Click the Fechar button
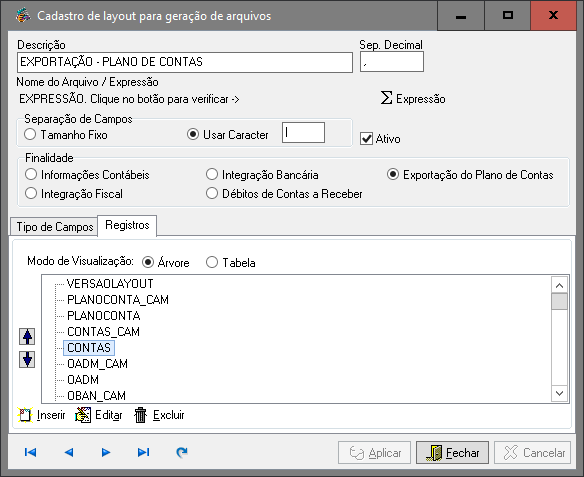 click(452, 453)
